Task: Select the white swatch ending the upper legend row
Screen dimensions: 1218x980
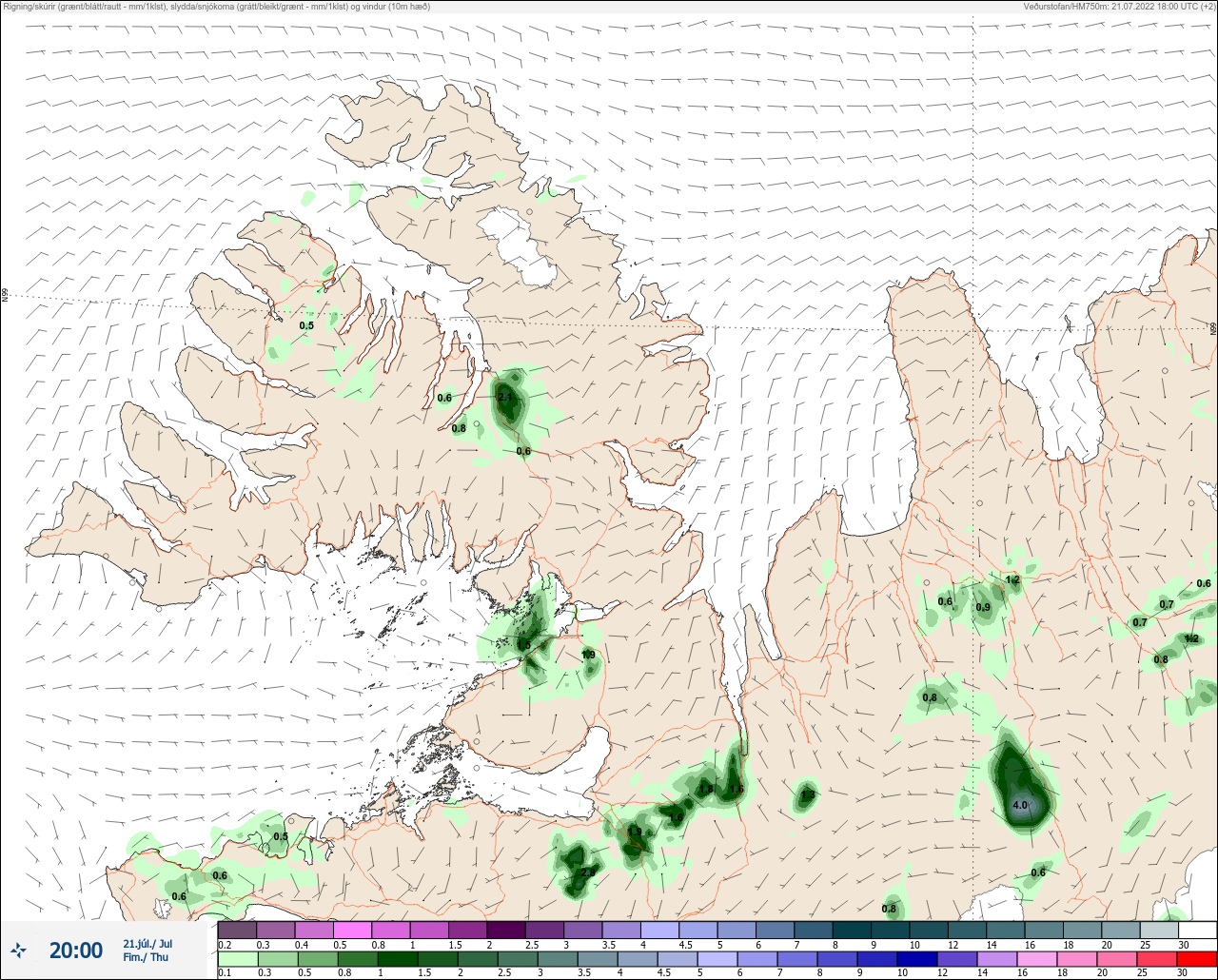Action: click(x=1196, y=930)
